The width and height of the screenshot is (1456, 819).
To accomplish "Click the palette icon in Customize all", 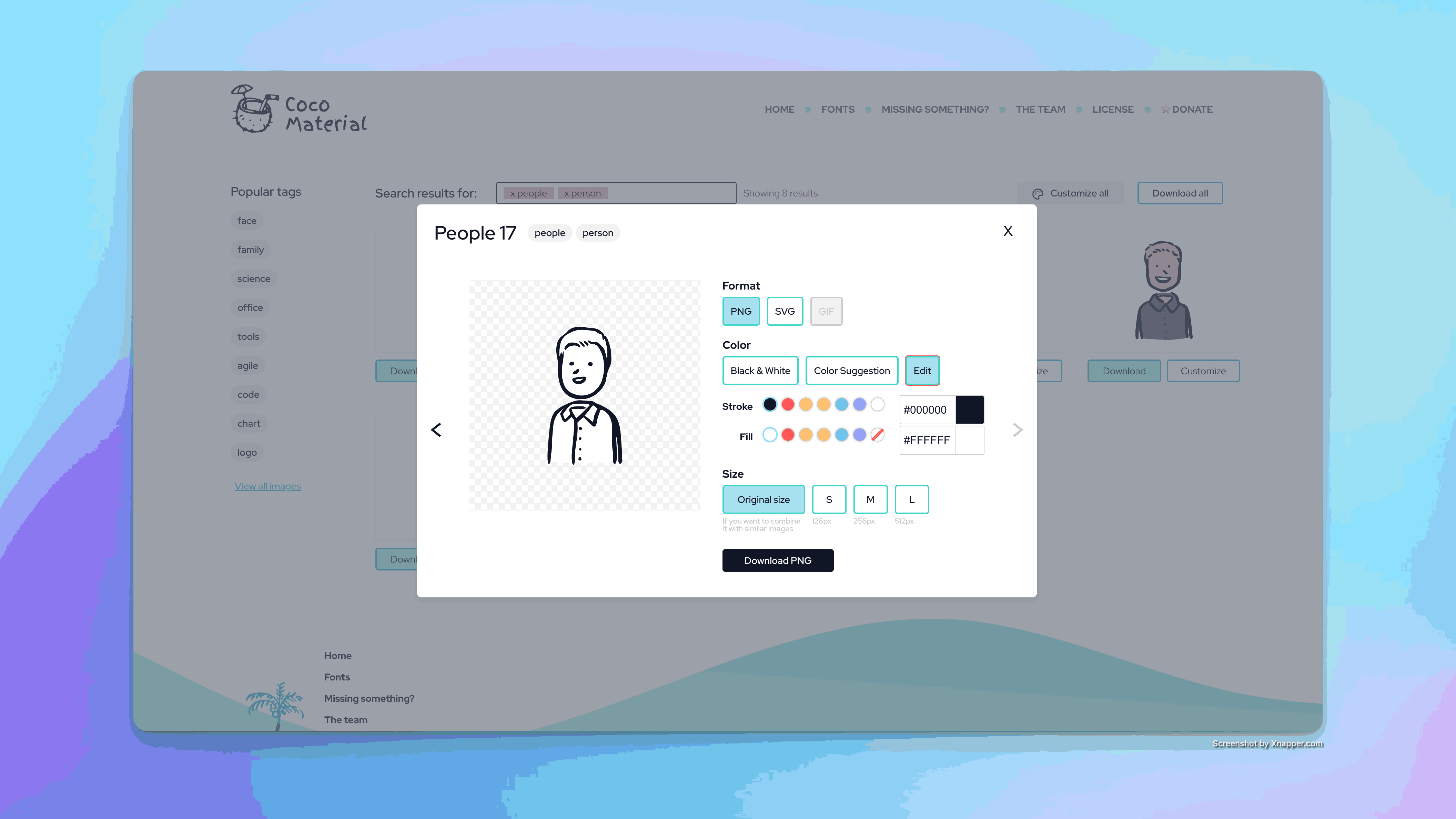I will pos(1038,194).
